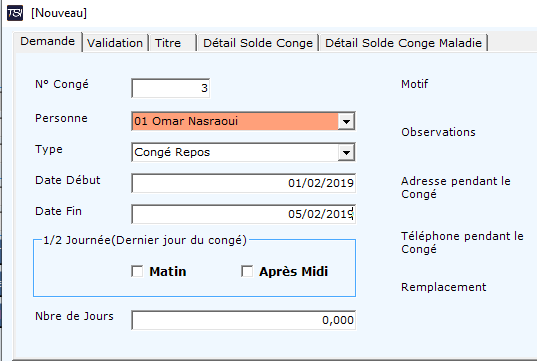Click the Observations label
This screenshot has width=537, height=361.
tap(438, 132)
